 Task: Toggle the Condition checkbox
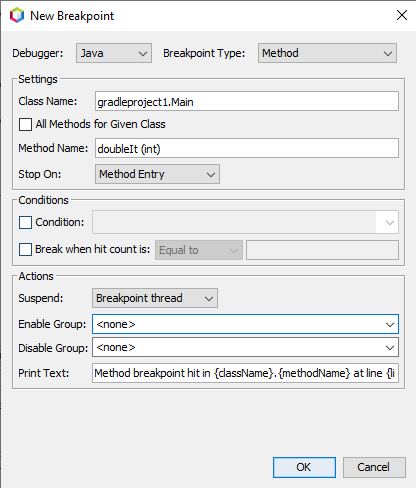(x=25, y=222)
